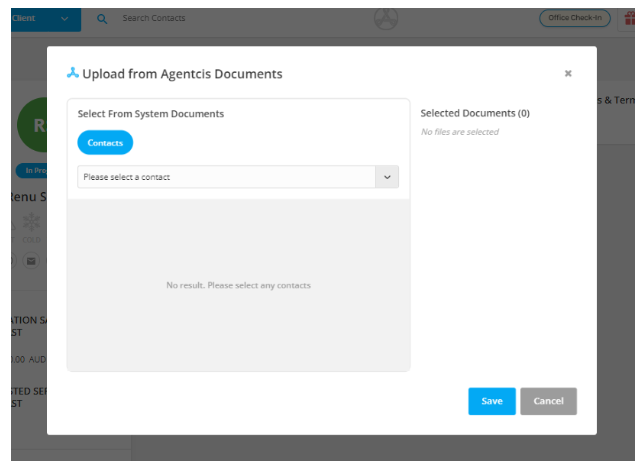
Task: Focus the Search Contacts field
Action: point(154,18)
